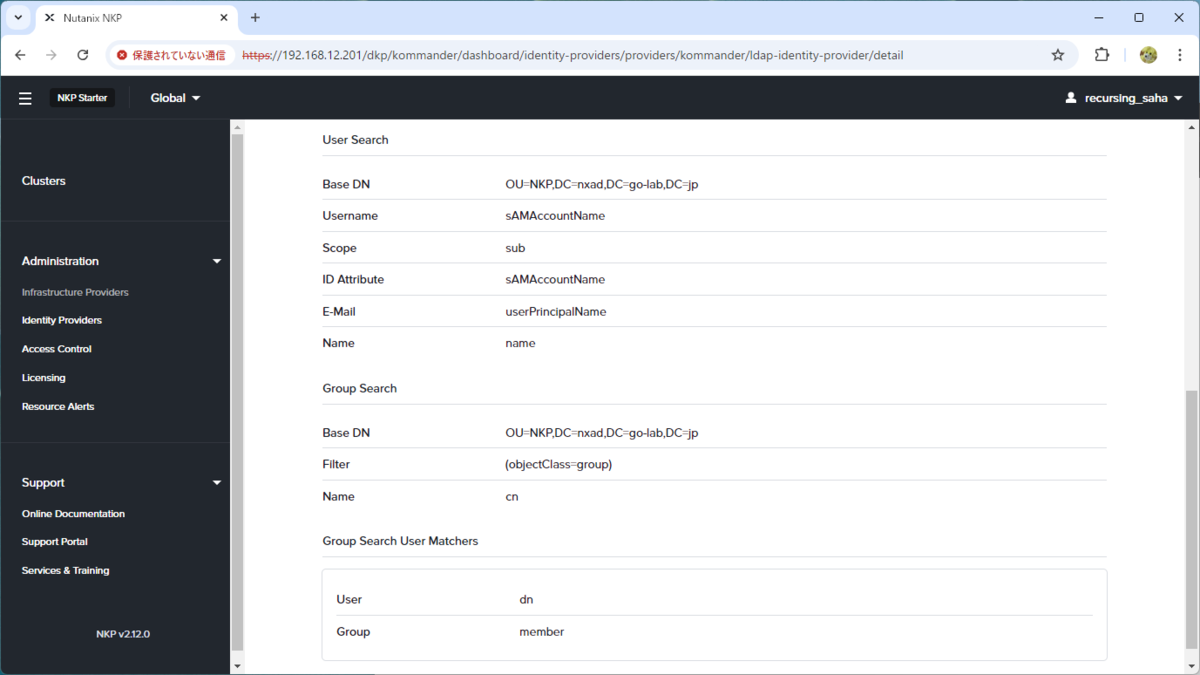Click the sidebar vertical scrollbar
The image size is (1200, 675).
coord(237,390)
